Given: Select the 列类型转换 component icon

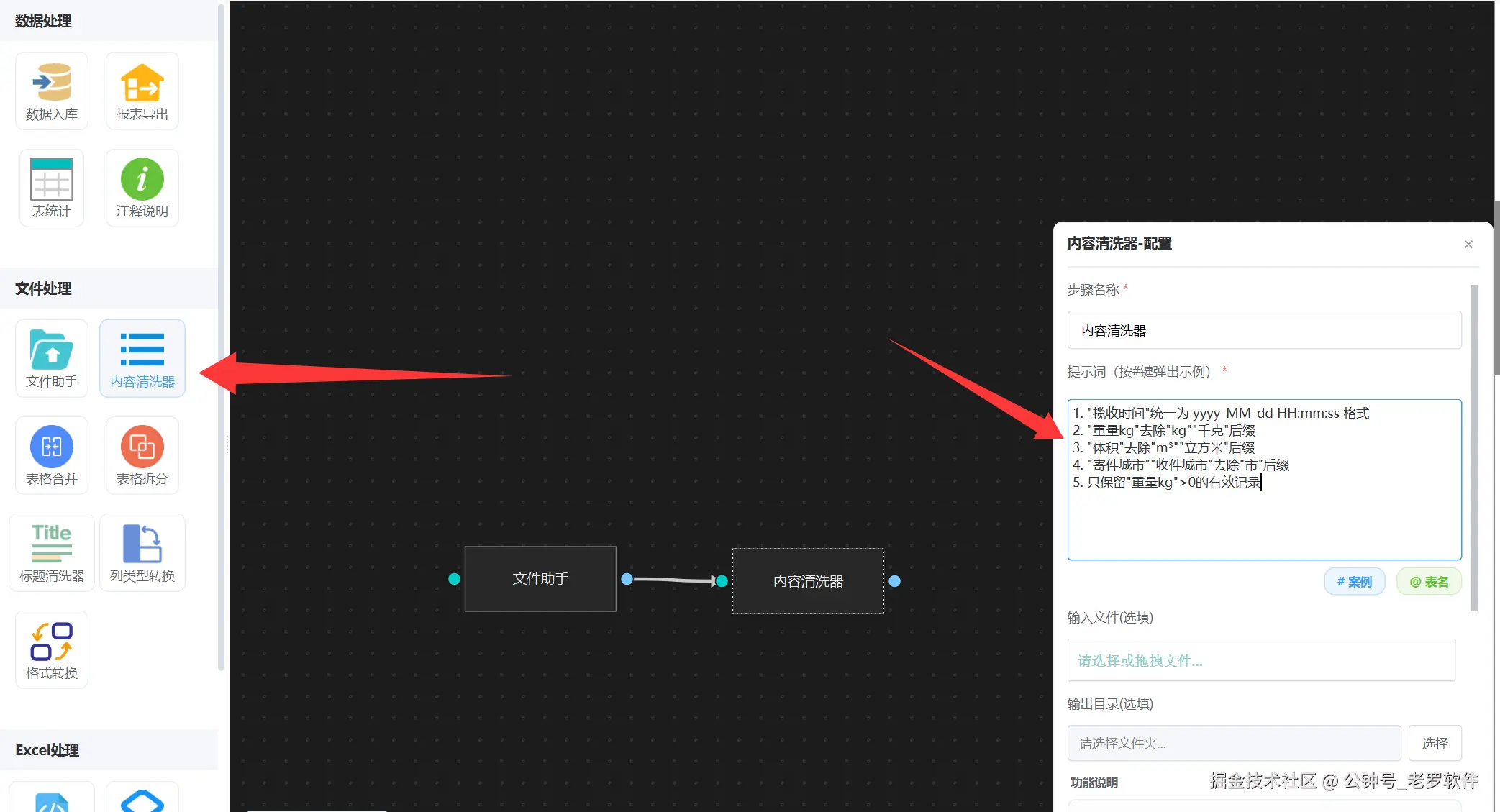Looking at the screenshot, I should pyautogui.click(x=142, y=552).
